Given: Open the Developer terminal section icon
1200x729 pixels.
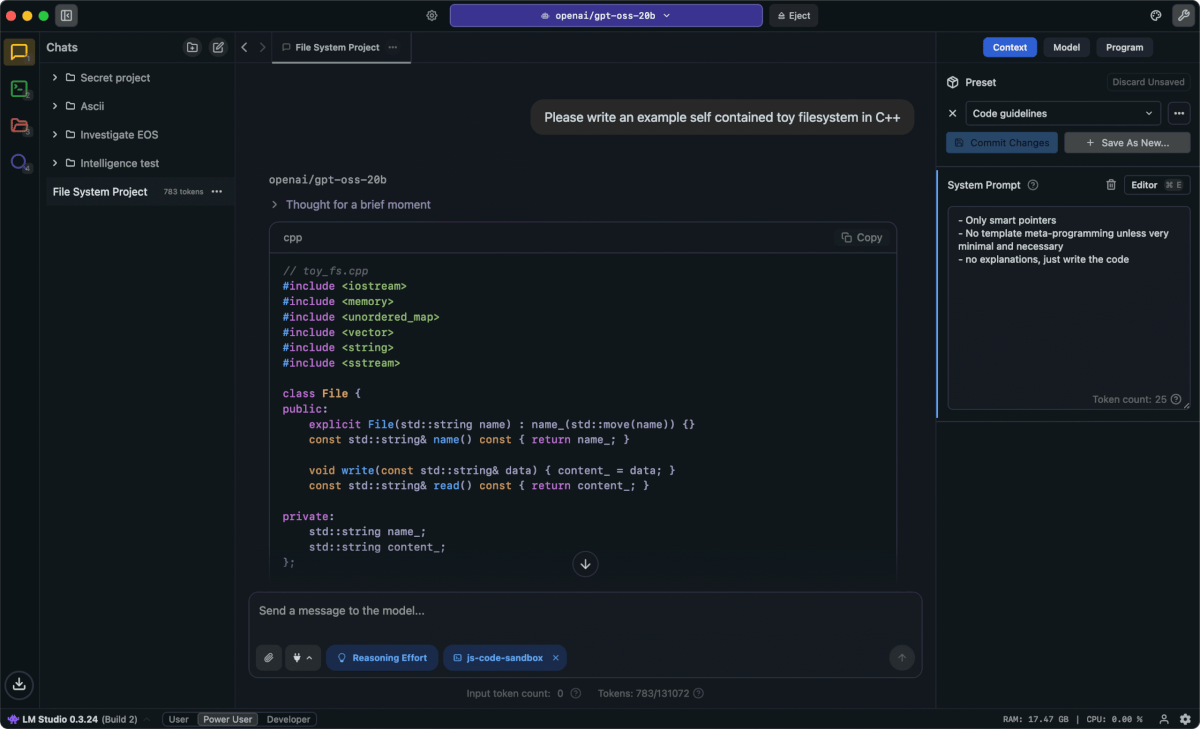Looking at the screenshot, I should tap(19, 89).
